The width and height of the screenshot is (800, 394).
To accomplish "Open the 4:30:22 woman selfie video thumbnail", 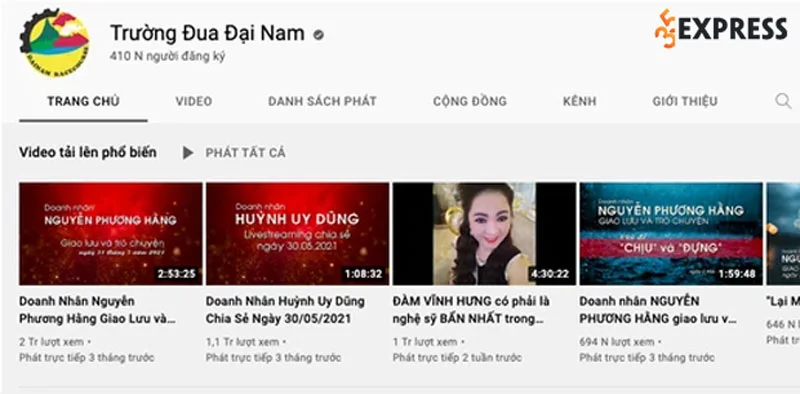I will click(x=484, y=234).
